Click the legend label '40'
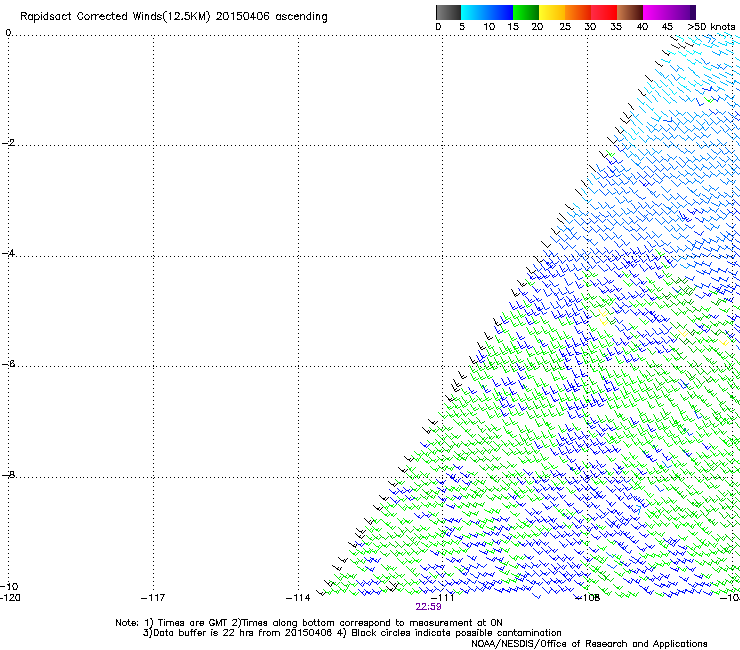 [x=642, y=27]
